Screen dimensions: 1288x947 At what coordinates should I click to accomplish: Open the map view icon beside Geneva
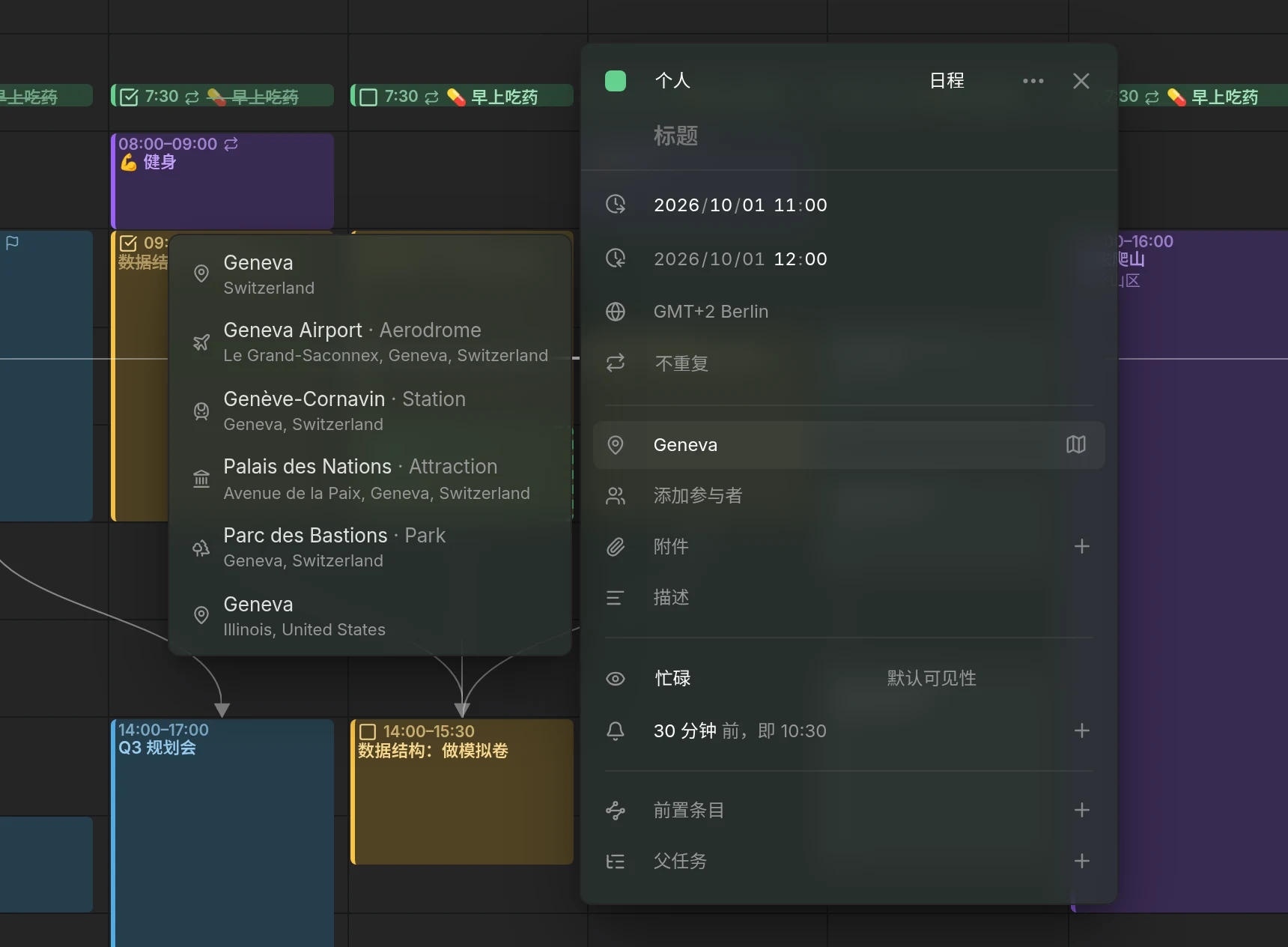click(1075, 445)
